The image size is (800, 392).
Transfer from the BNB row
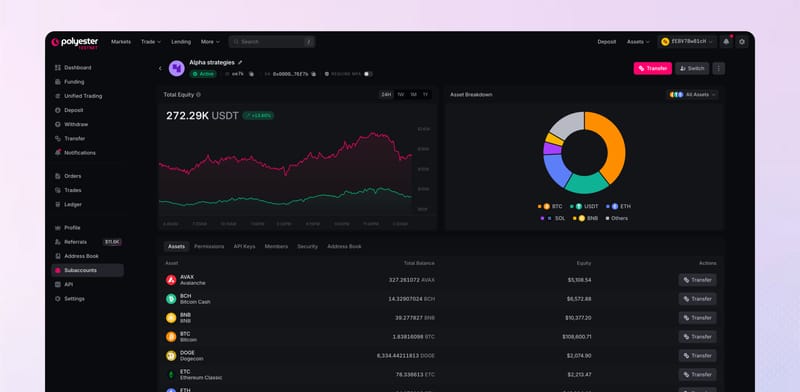tap(697, 318)
